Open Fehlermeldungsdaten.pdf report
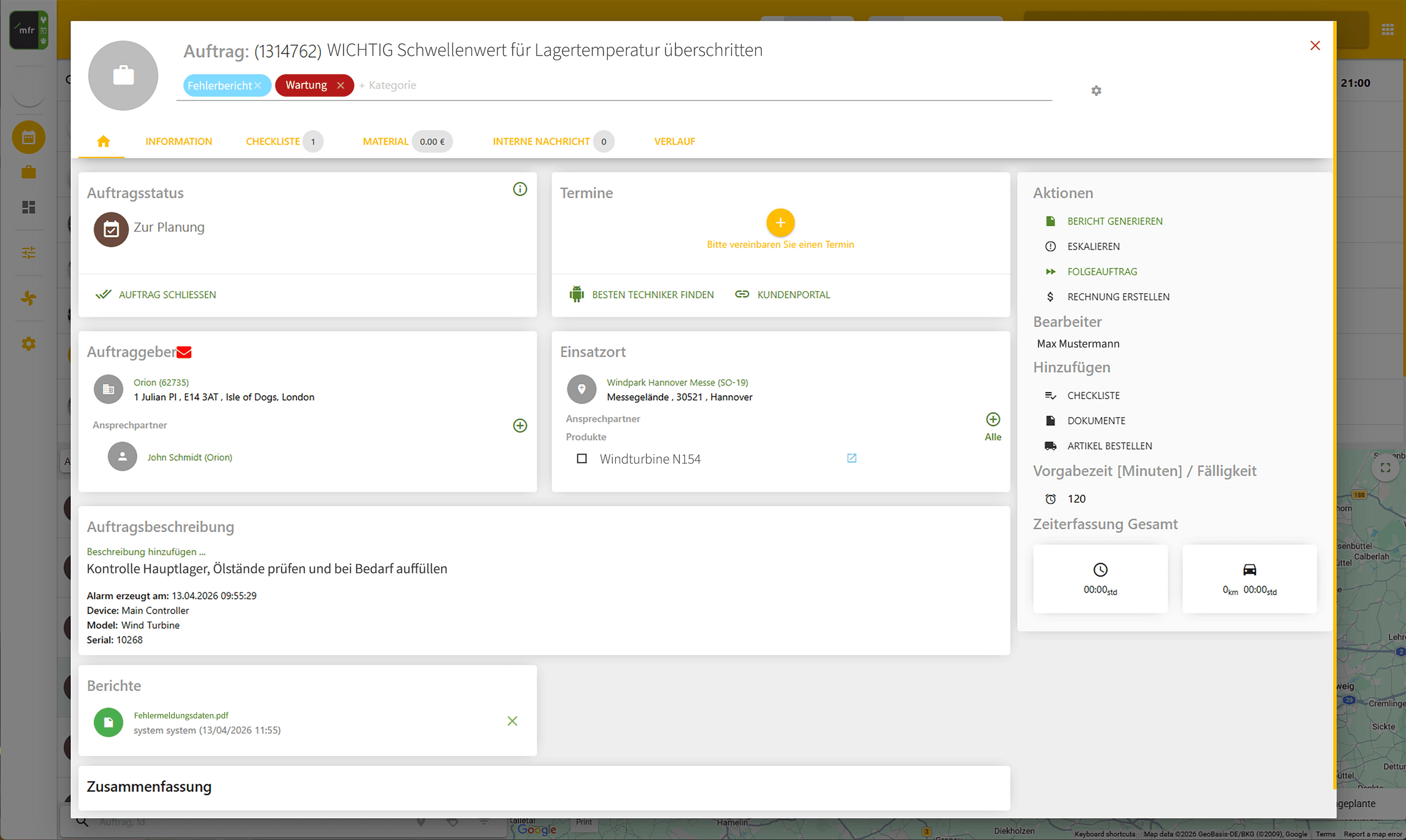This screenshot has width=1406, height=840. click(x=181, y=715)
